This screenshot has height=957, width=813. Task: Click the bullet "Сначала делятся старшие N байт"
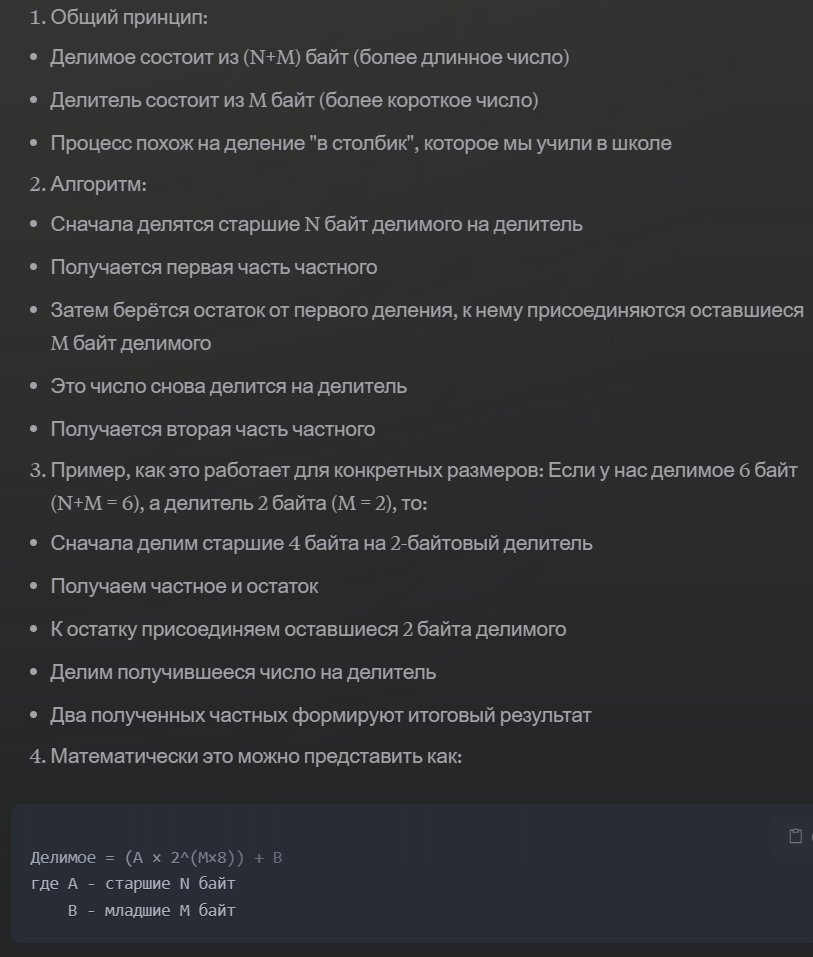pos(316,224)
